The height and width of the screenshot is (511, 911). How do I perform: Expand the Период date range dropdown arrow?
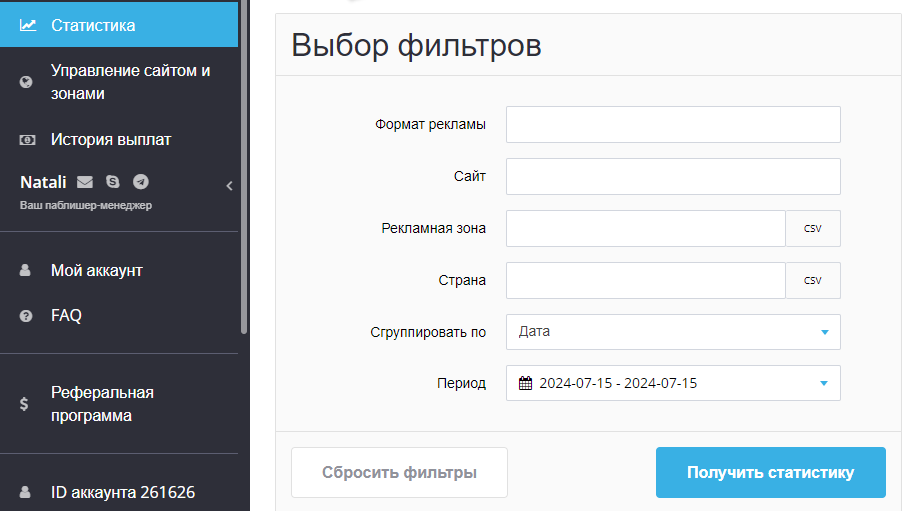pos(824,383)
